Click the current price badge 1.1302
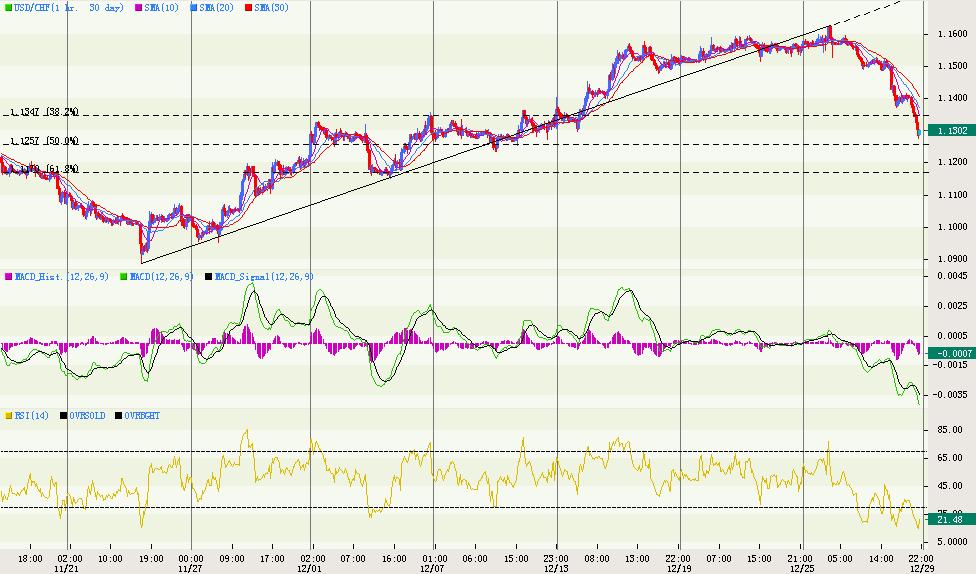This screenshot has height=574, width=976. 952,130
